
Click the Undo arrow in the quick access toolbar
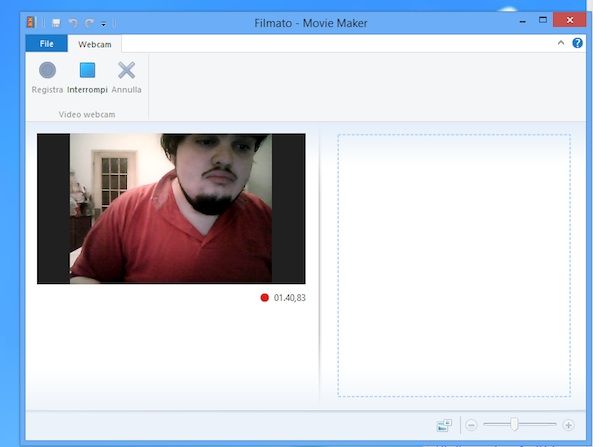72,22
